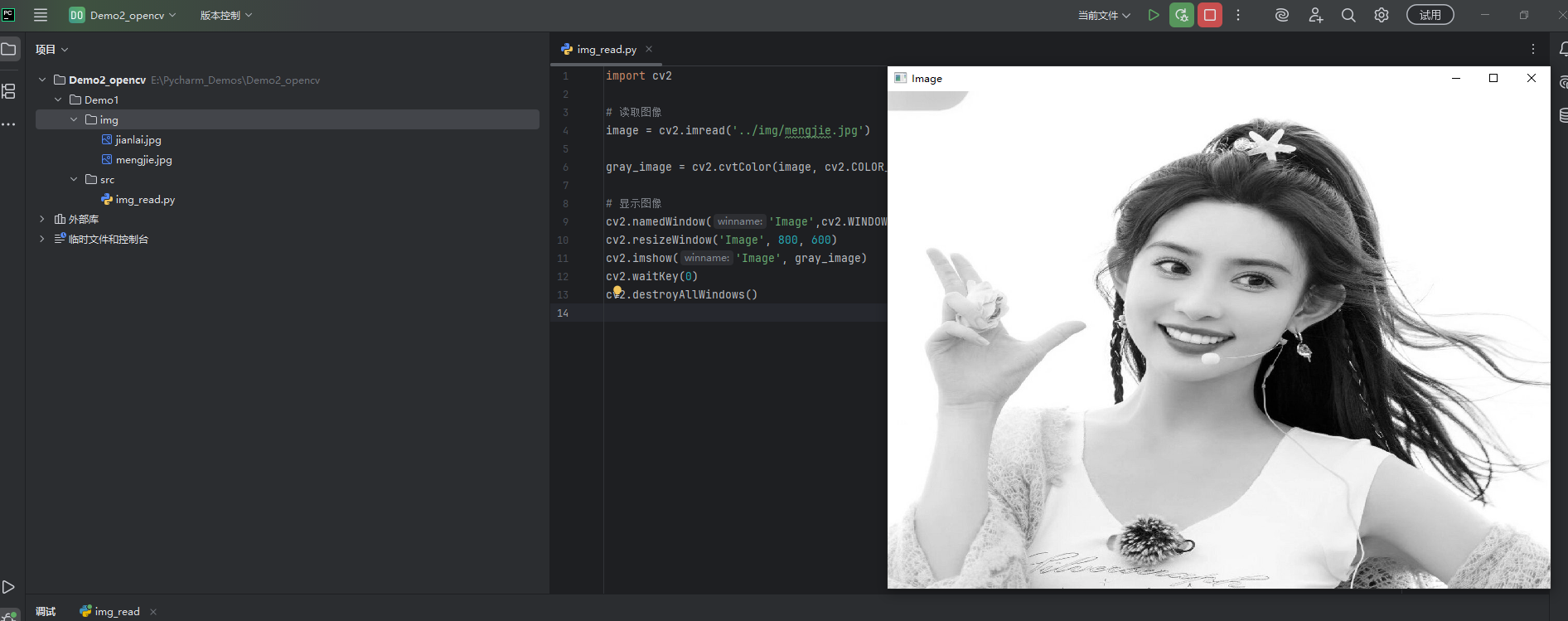Collapse the src folder
The image size is (1568, 621).
point(74,179)
